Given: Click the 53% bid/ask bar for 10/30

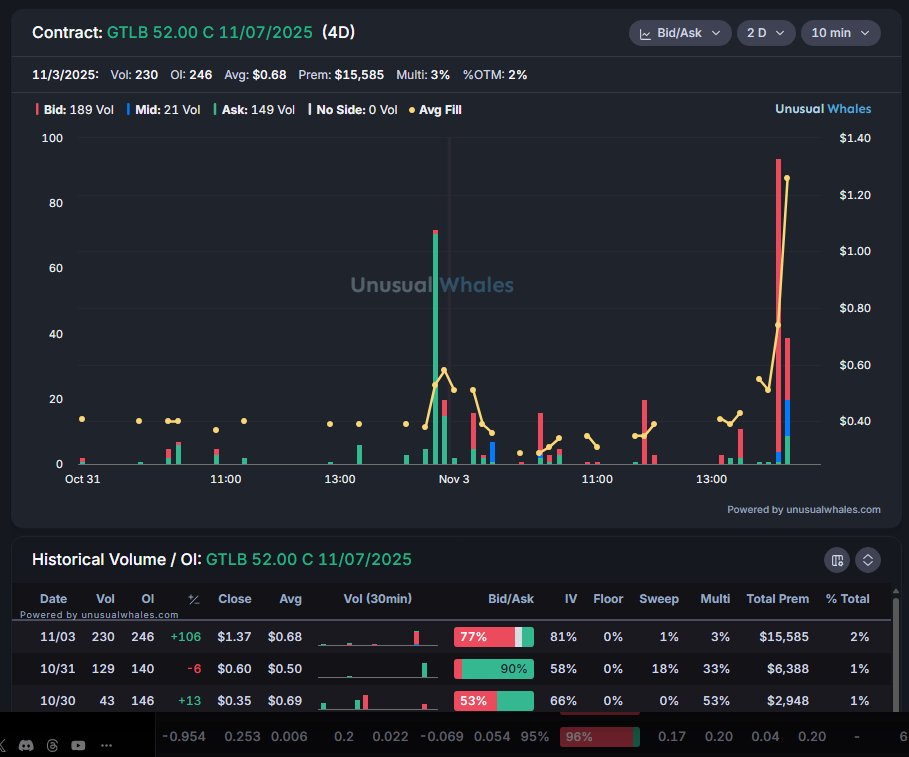Looking at the screenshot, I should 494,701.
